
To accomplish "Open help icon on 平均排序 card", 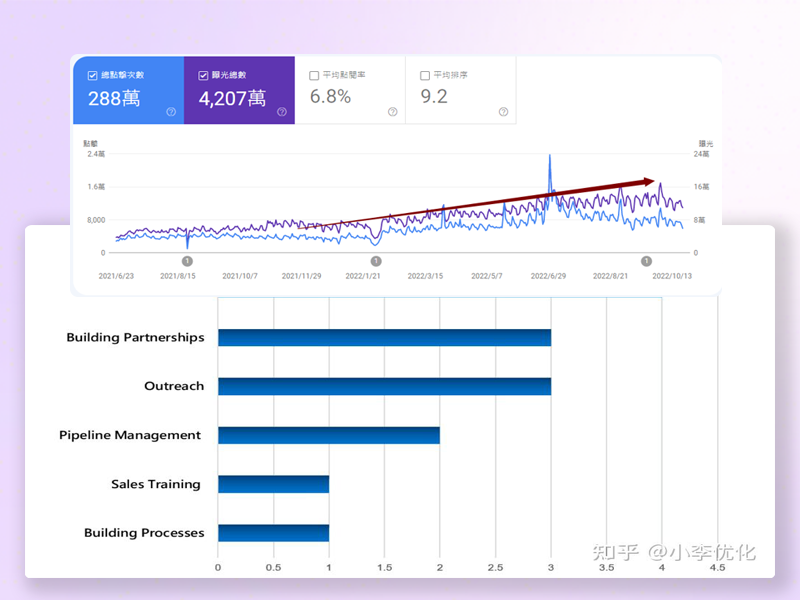I will [503, 112].
